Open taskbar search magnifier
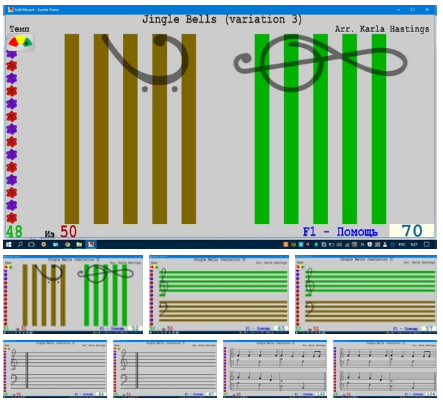 pos(20,244)
